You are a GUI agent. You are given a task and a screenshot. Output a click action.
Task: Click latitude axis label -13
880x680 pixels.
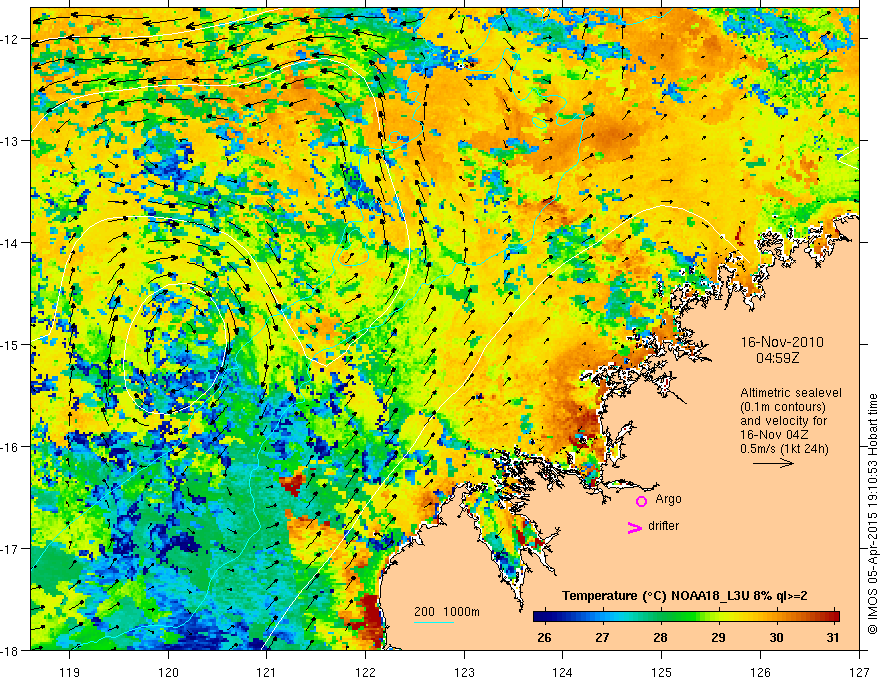(x=11, y=141)
